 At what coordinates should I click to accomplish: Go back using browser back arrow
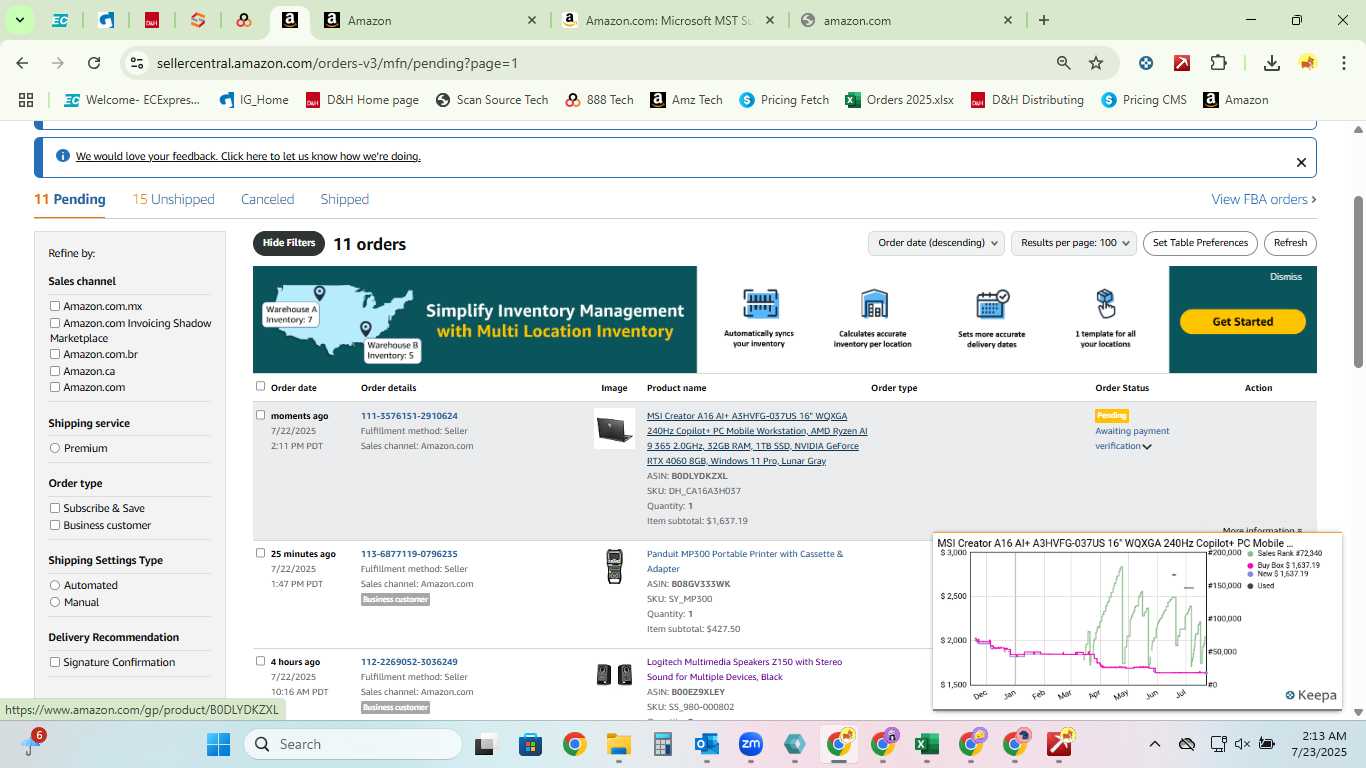[x=22, y=63]
